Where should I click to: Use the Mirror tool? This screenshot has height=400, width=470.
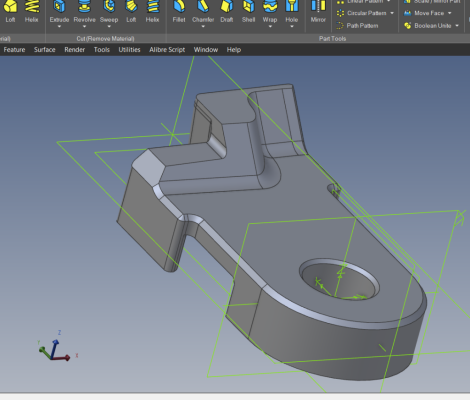point(318,6)
